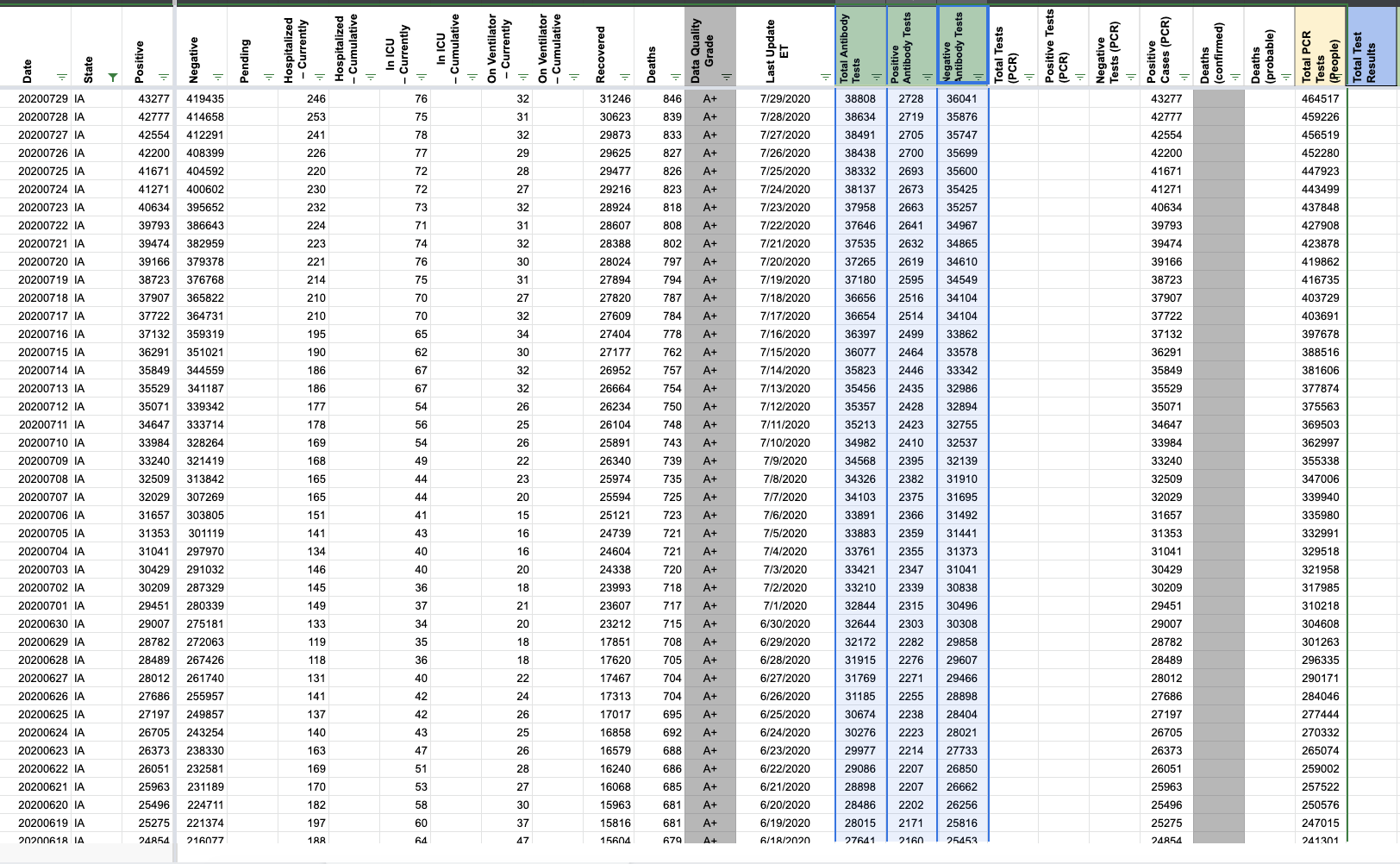
Task: Open the Recovered column filter icon
Action: [x=625, y=77]
